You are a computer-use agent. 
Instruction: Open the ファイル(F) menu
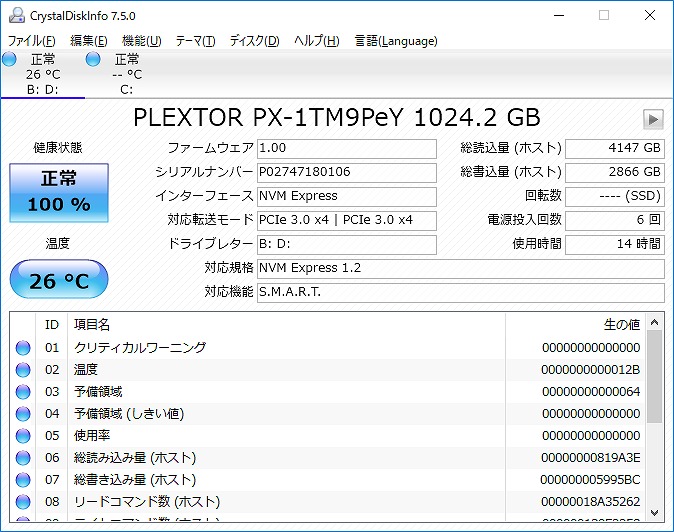coord(31,41)
